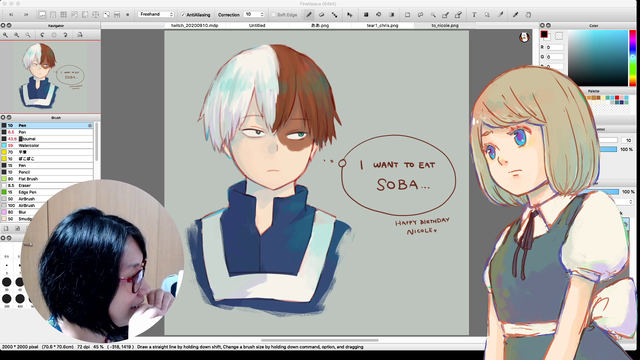Select the Hand tool icon

pos(528,15)
